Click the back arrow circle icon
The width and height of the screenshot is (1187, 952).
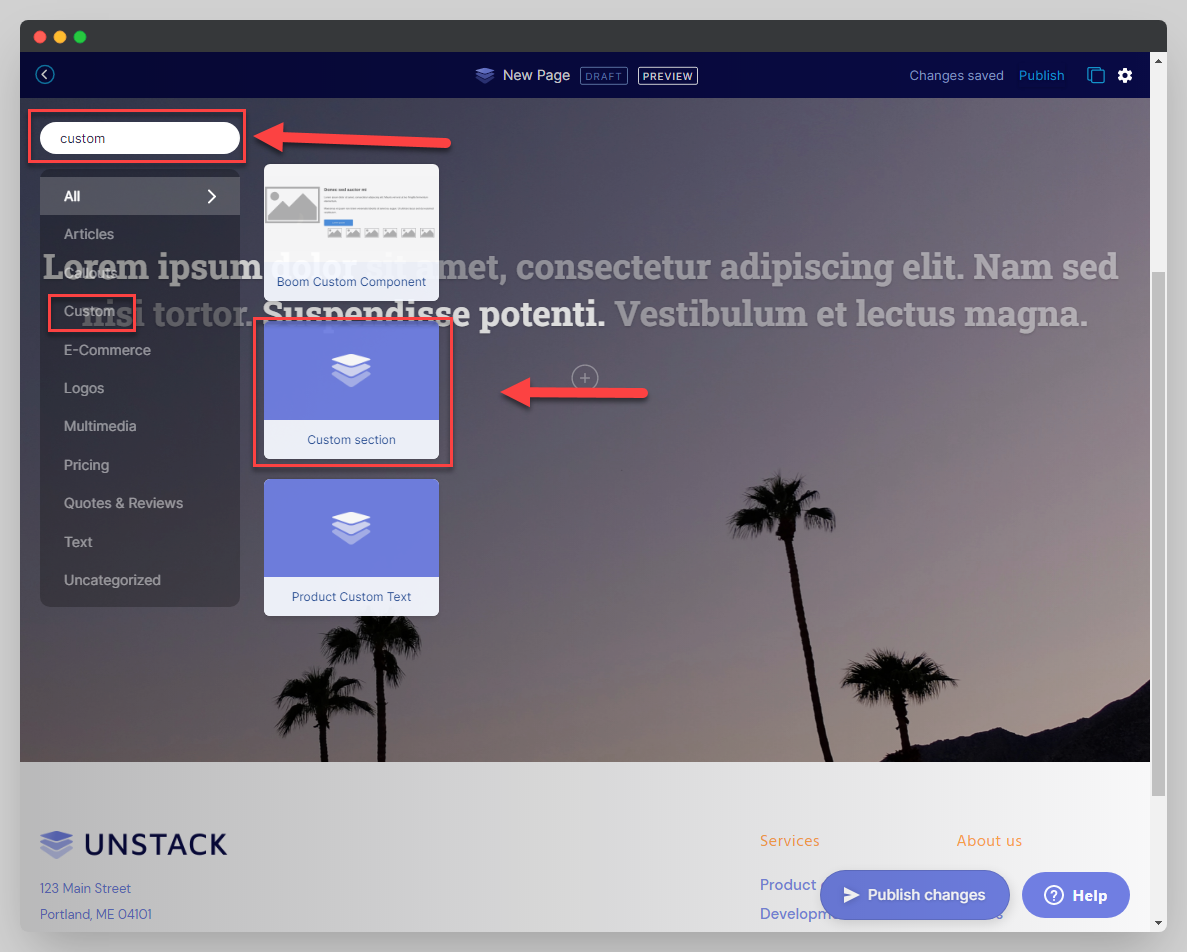pyautogui.click(x=45, y=74)
